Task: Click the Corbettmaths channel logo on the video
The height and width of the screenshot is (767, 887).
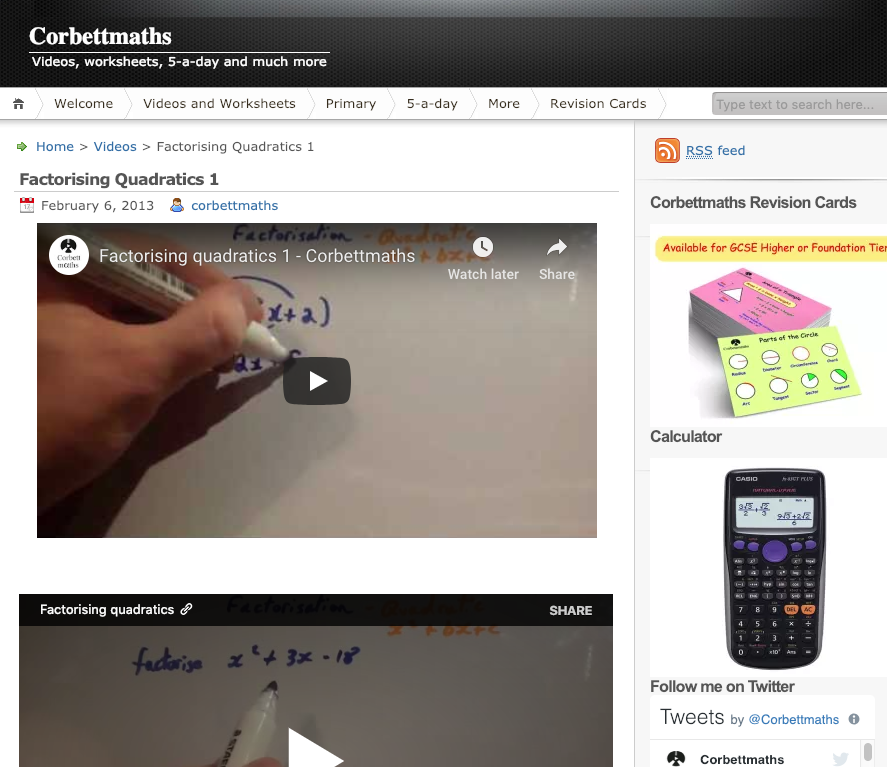Action: (x=68, y=255)
